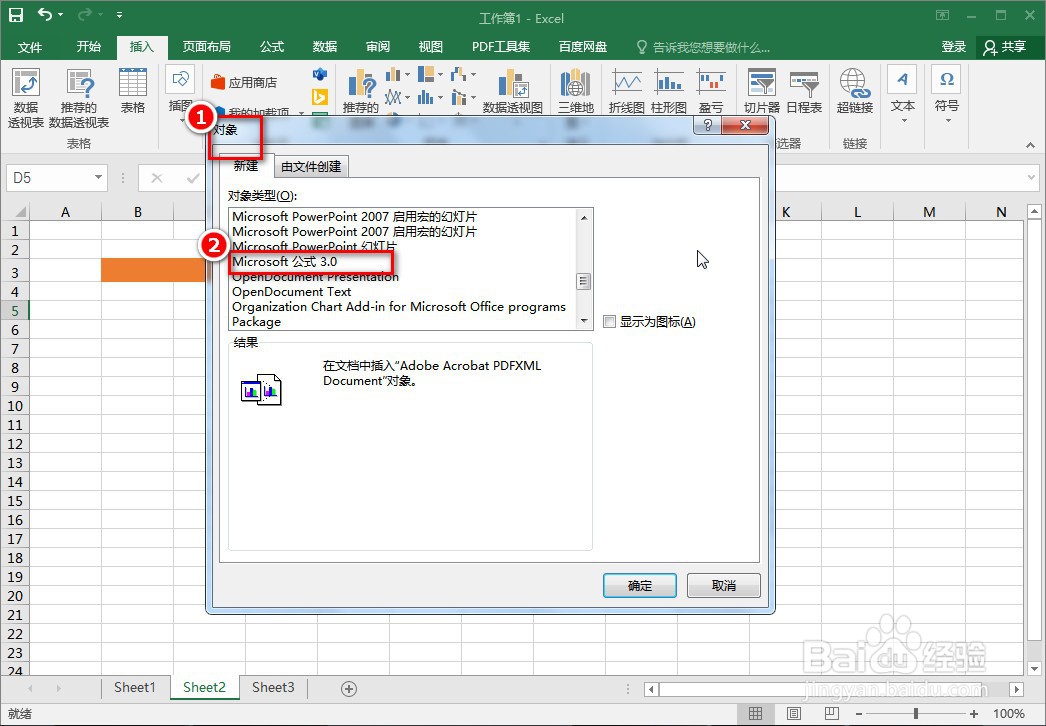Image resolution: width=1046 pixels, height=726 pixels.
Task: Switch to Sheet1 tab
Action: click(135, 687)
